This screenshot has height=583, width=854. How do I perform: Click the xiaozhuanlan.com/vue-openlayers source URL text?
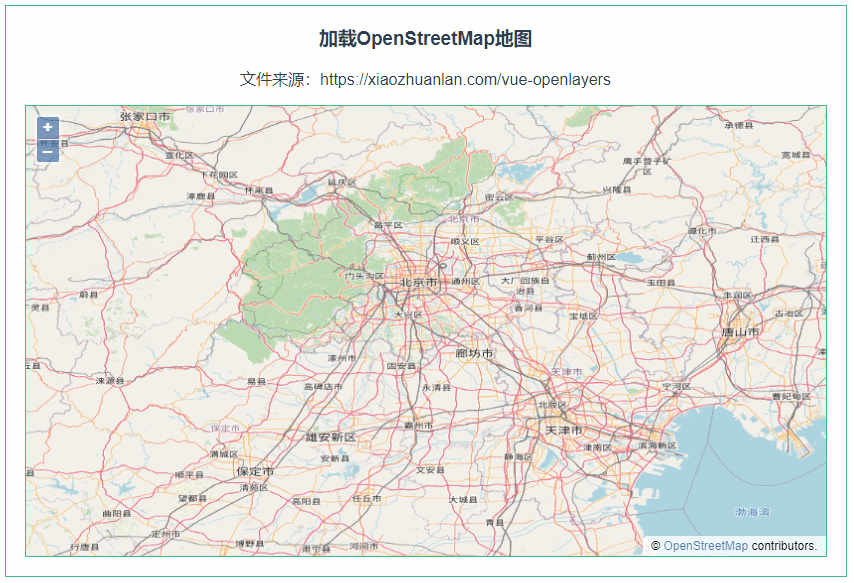(x=465, y=80)
